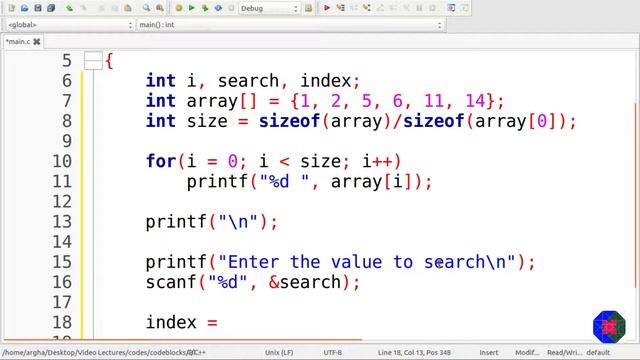Open the <global> scope dropdown
Screen dimensions: 640x360
(x=70, y=25)
